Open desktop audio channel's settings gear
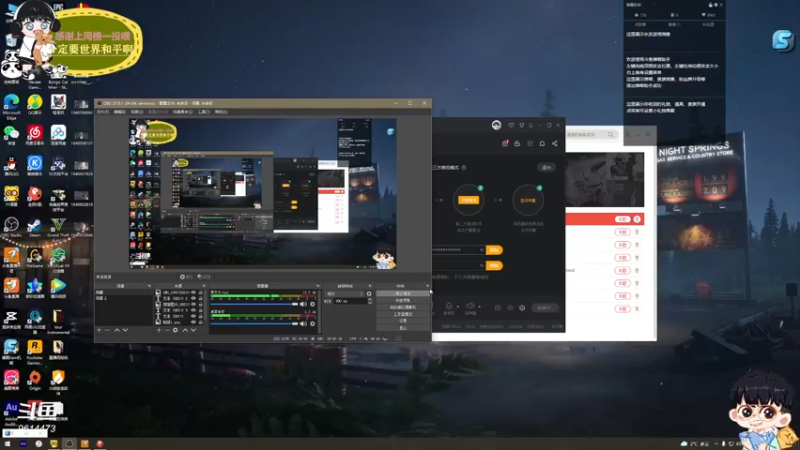Image resolution: width=800 pixels, height=450 pixels. 313,323
